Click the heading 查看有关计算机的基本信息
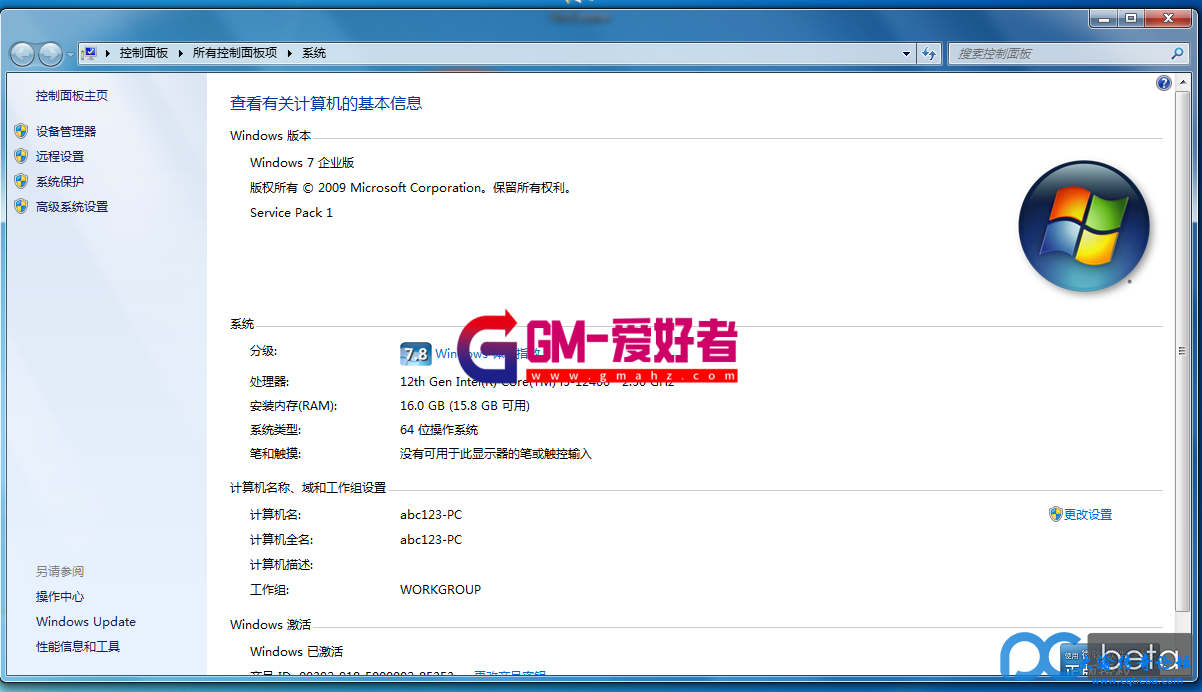The width and height of the screenshot is (1202, 692). tap(326, 103)
